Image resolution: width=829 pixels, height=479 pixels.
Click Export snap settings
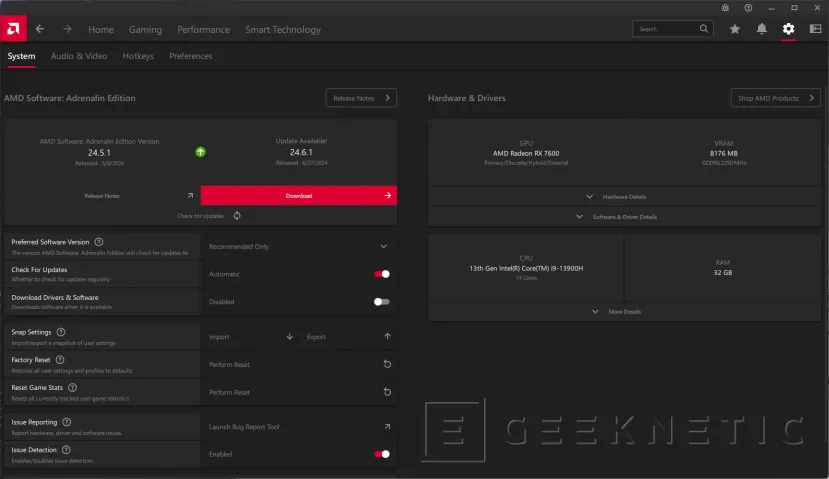pos(316,337)
